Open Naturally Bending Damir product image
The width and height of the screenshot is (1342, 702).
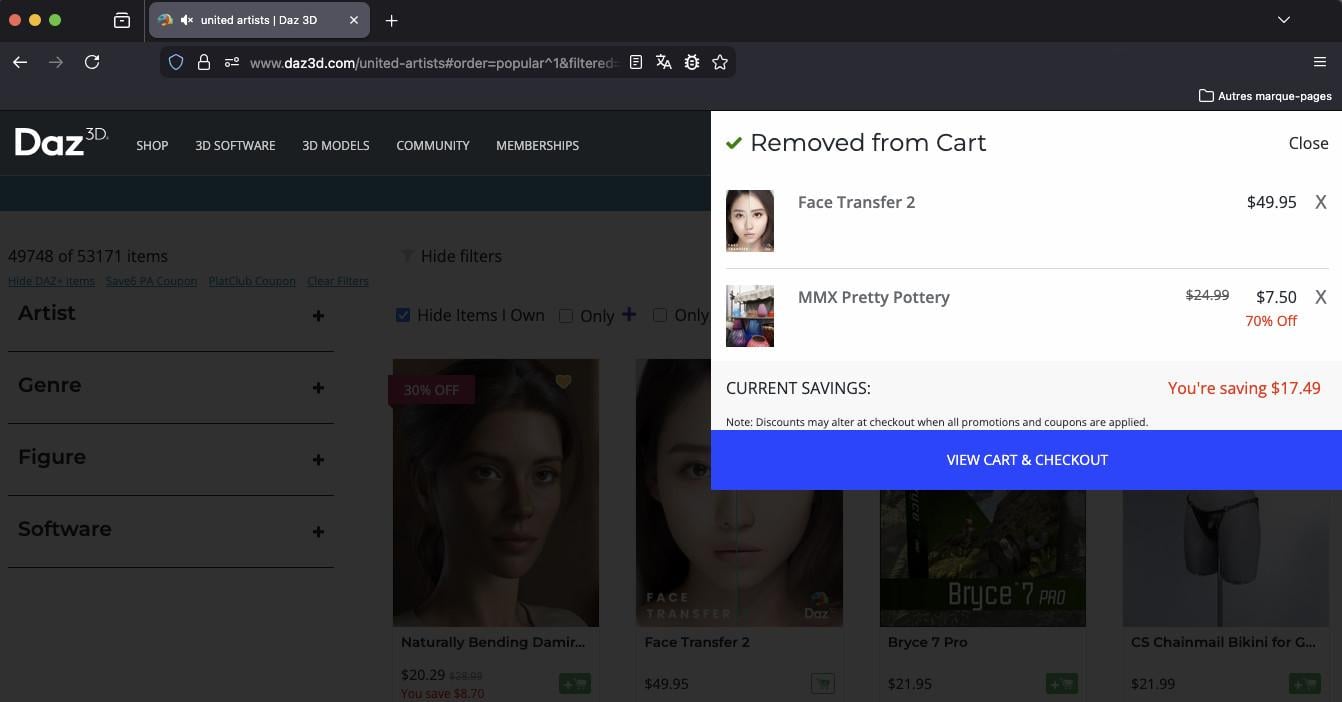[x=496, y=493]
